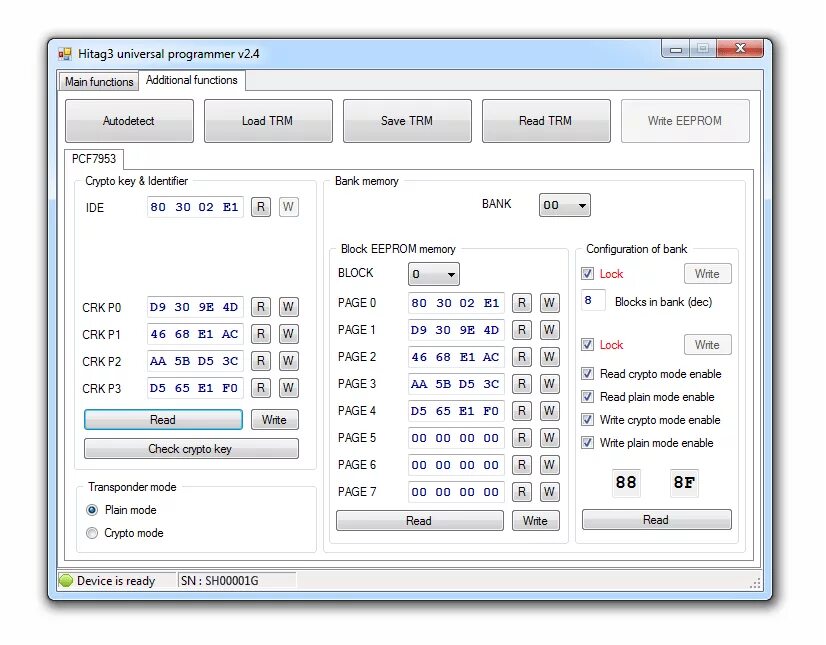The image size is (826, 645).
Task: Click the PAGE 2 field showing 46 68 E1 AC
Action: tap(456, 357)
